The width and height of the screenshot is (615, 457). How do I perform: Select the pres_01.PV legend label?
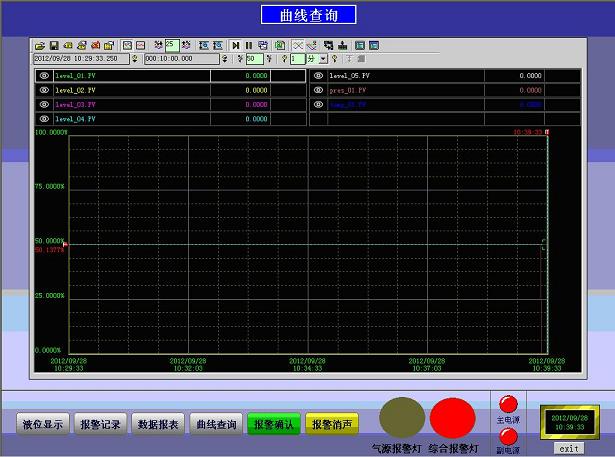coord(348,91)
